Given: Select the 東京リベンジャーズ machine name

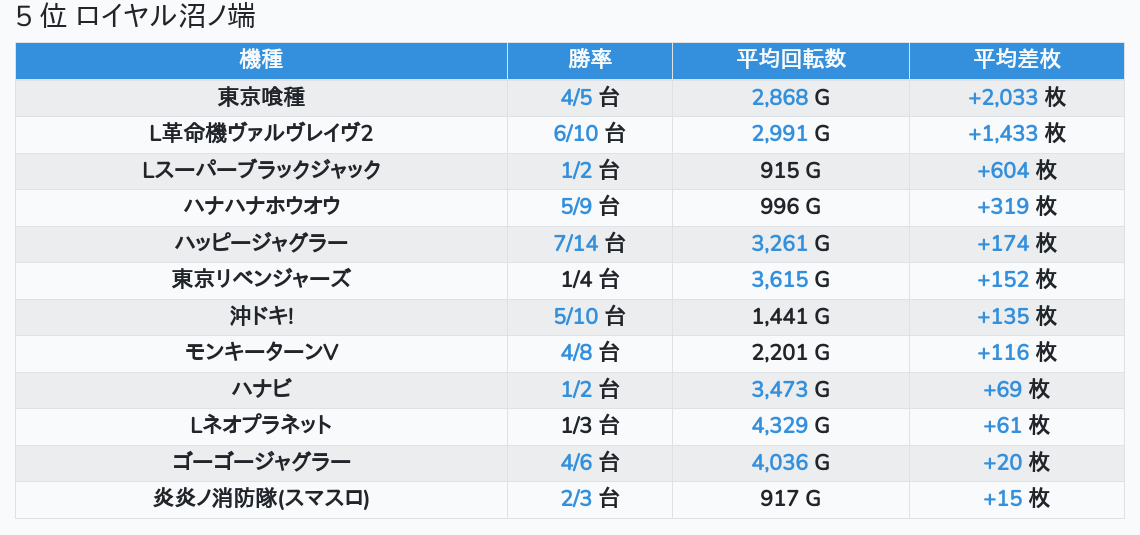Looking at the screenshot, I should (261, 279).
